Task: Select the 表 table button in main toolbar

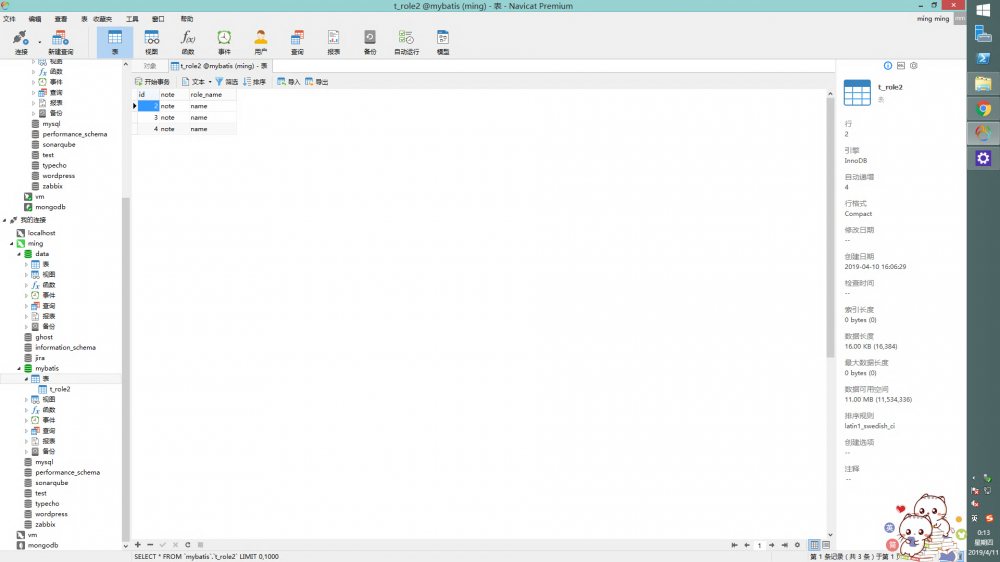Action: coord(115,42)
